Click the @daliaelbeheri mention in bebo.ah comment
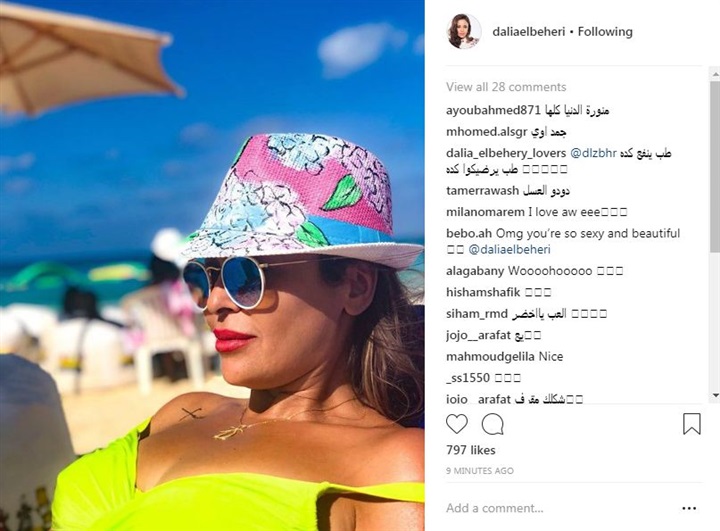Screen dimensions: 720x531 tap(509, 249)
